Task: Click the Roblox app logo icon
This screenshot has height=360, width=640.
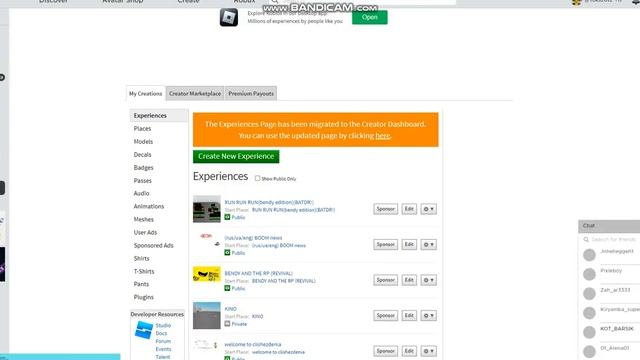Action: click(229, 18)
